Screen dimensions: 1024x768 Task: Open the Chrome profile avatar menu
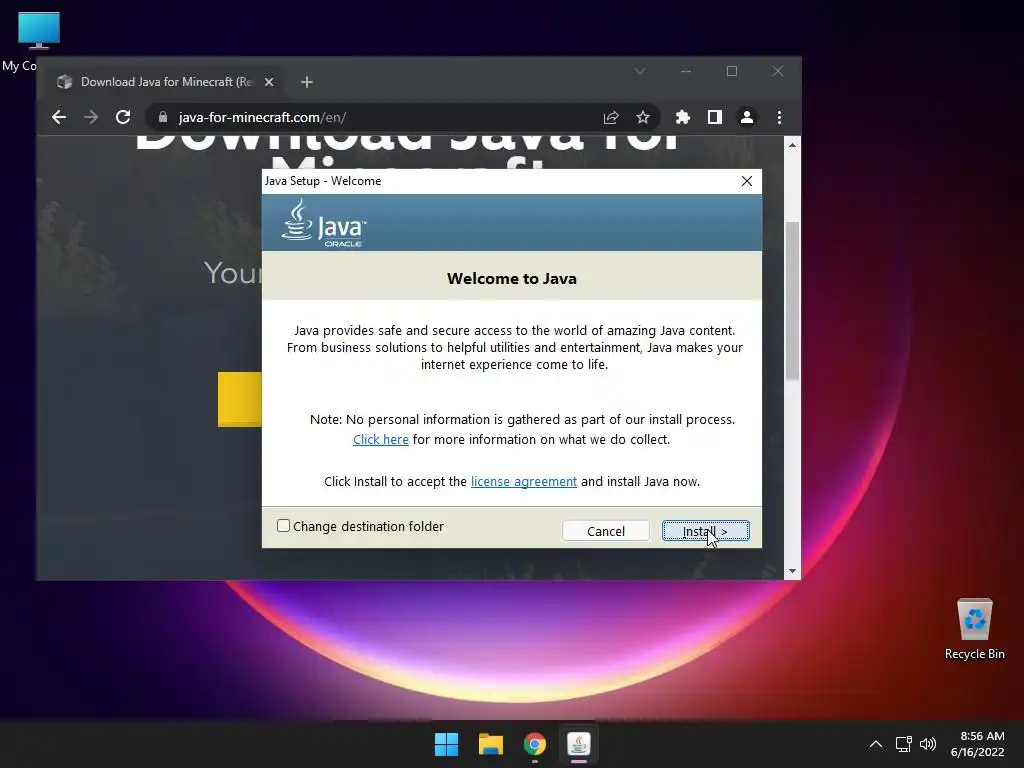click(746, 118)
